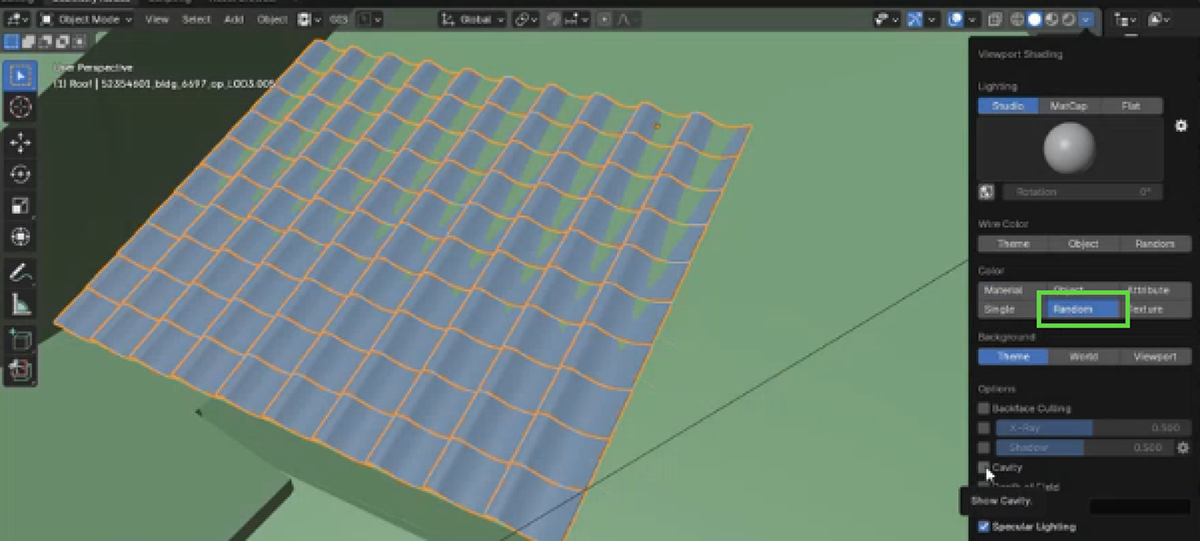Set background to World
The image size is (1200, 541).
(1084, 357)
